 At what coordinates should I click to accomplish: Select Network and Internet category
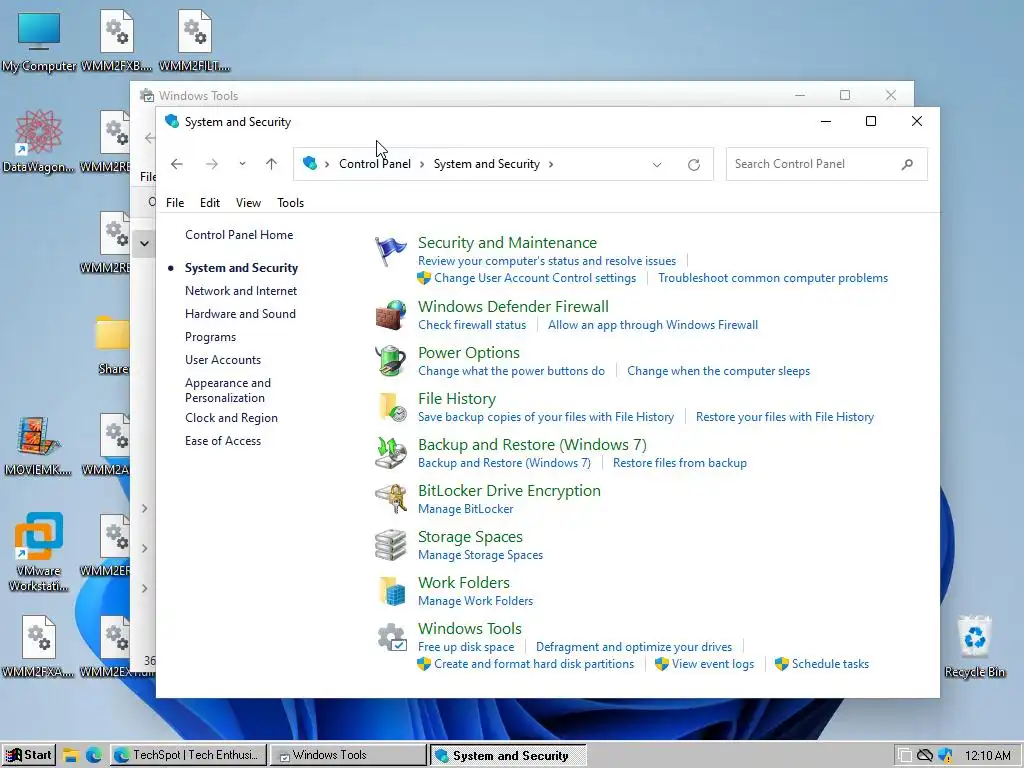tap(241, 291)
